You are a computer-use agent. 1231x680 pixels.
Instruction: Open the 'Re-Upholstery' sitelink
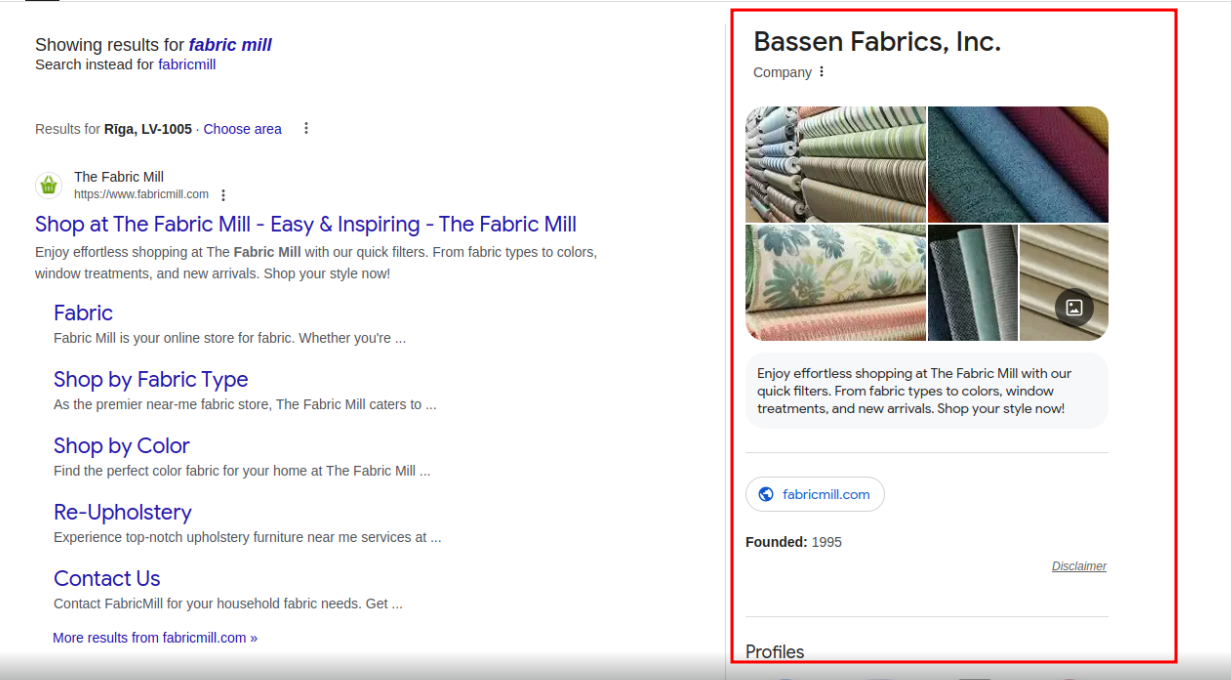[x=122, y=511]
